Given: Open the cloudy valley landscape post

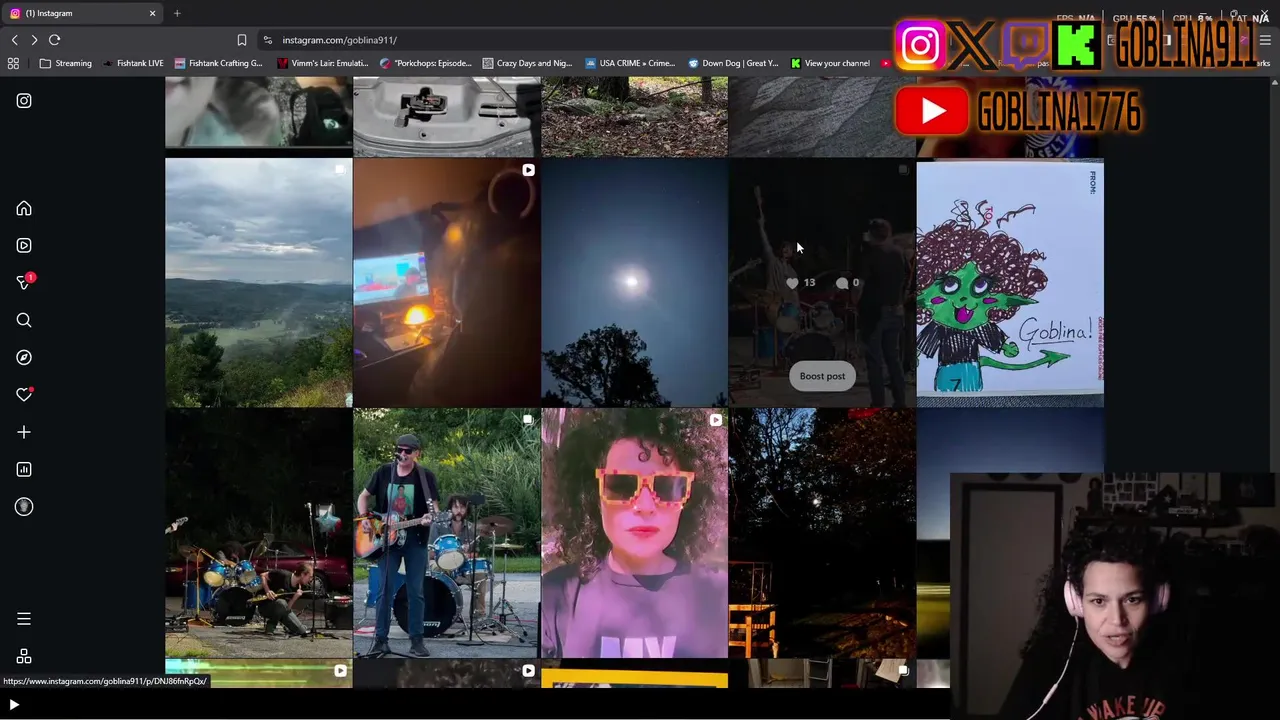Looking at the screenshot, I should tap(258, 283).
